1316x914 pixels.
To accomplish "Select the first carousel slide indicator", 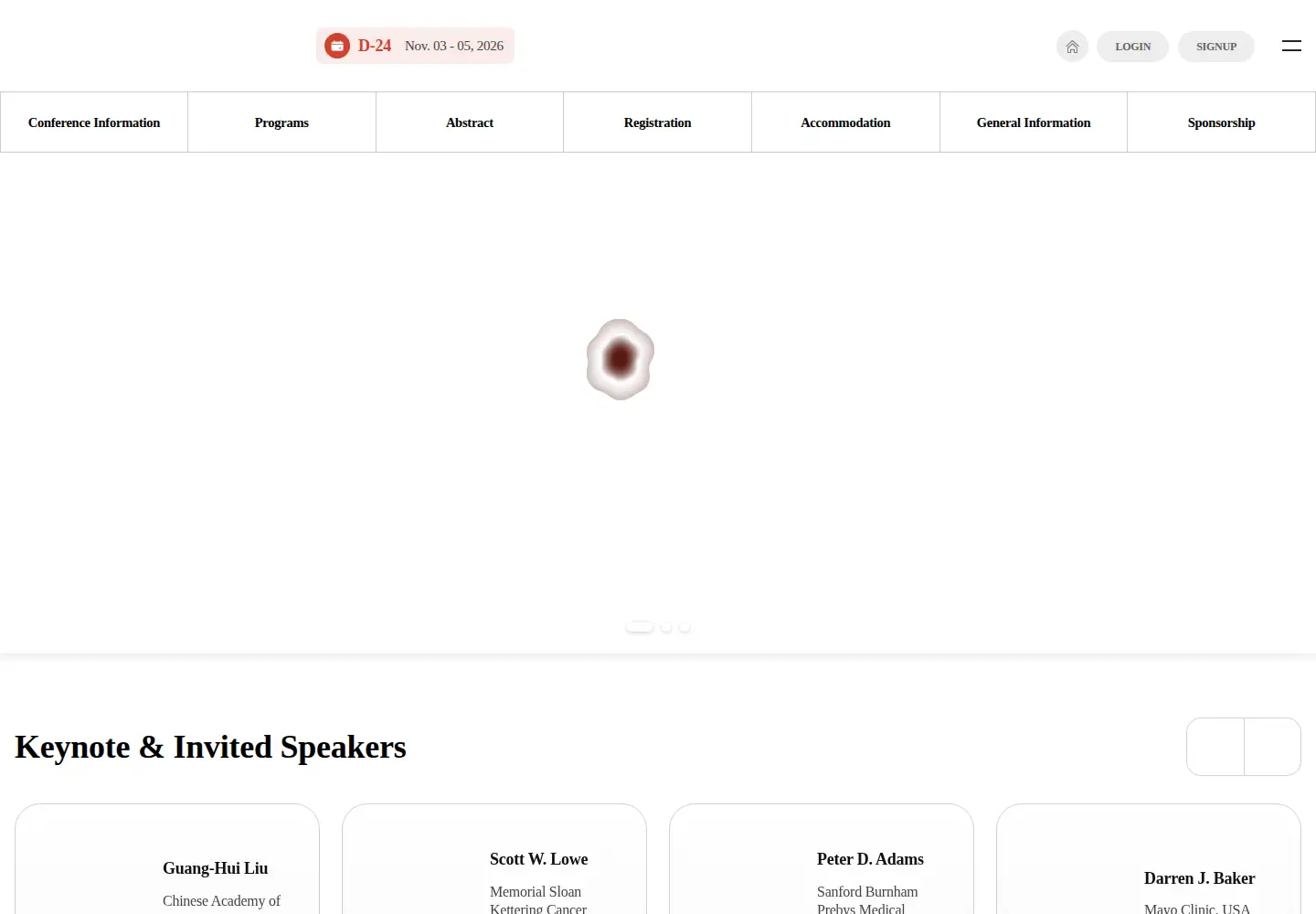I will tap(640, 627).
